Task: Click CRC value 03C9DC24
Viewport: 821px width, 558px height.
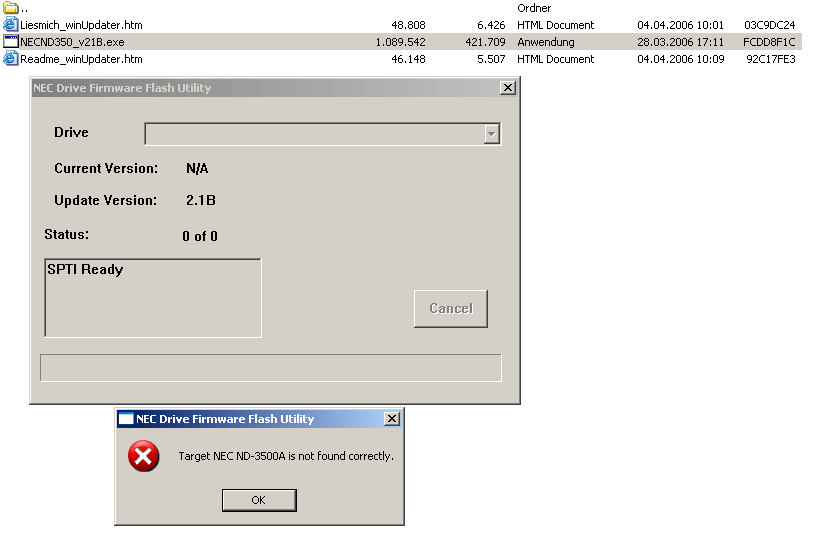Action: [x=770, y=25]
